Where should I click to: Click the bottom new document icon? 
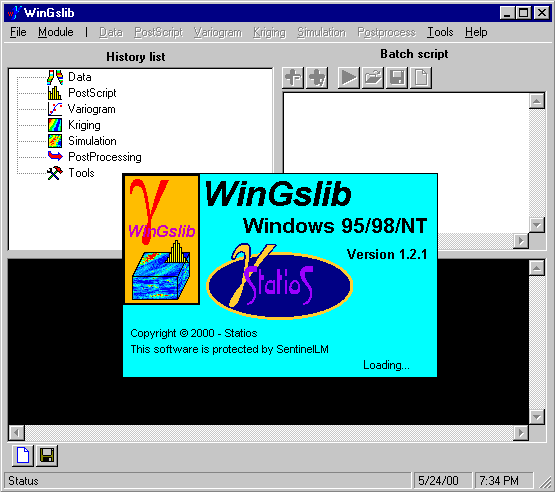pos(23,455)
